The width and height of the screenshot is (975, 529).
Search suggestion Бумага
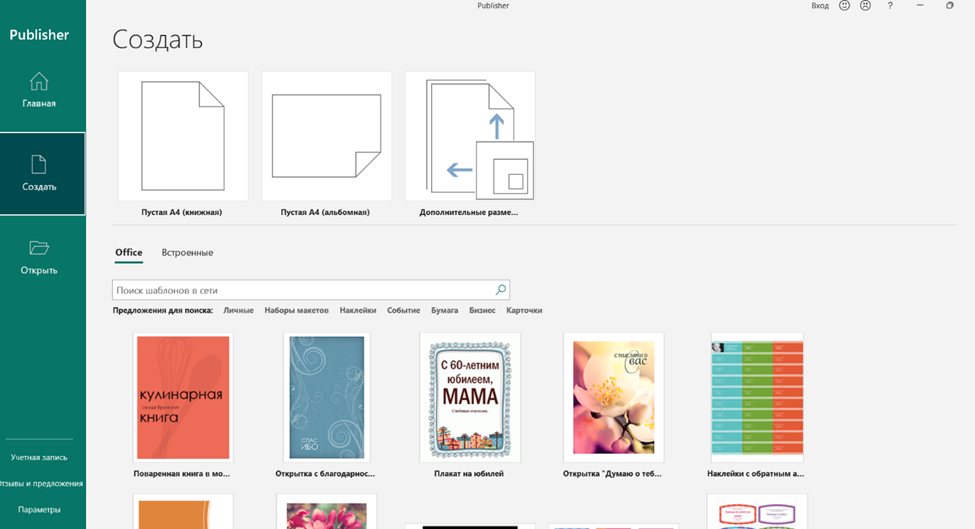point(445,310)
